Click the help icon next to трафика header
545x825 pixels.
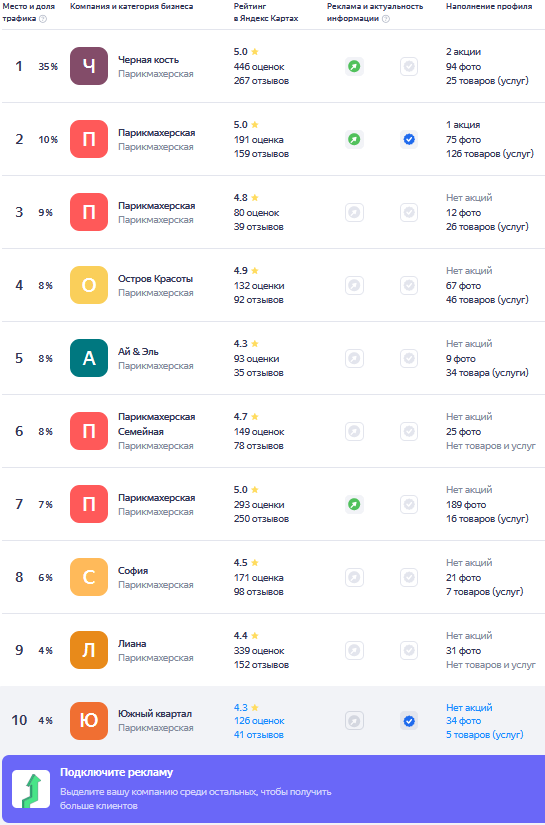coord(43,19)
